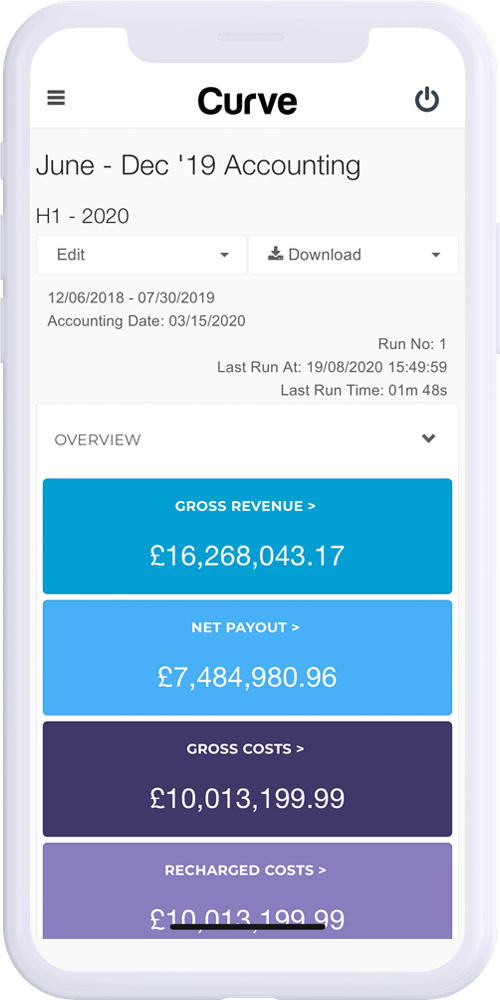The image size is (500, 1000).
Task: Open Net Payout details link
Action: pos(246,628)
